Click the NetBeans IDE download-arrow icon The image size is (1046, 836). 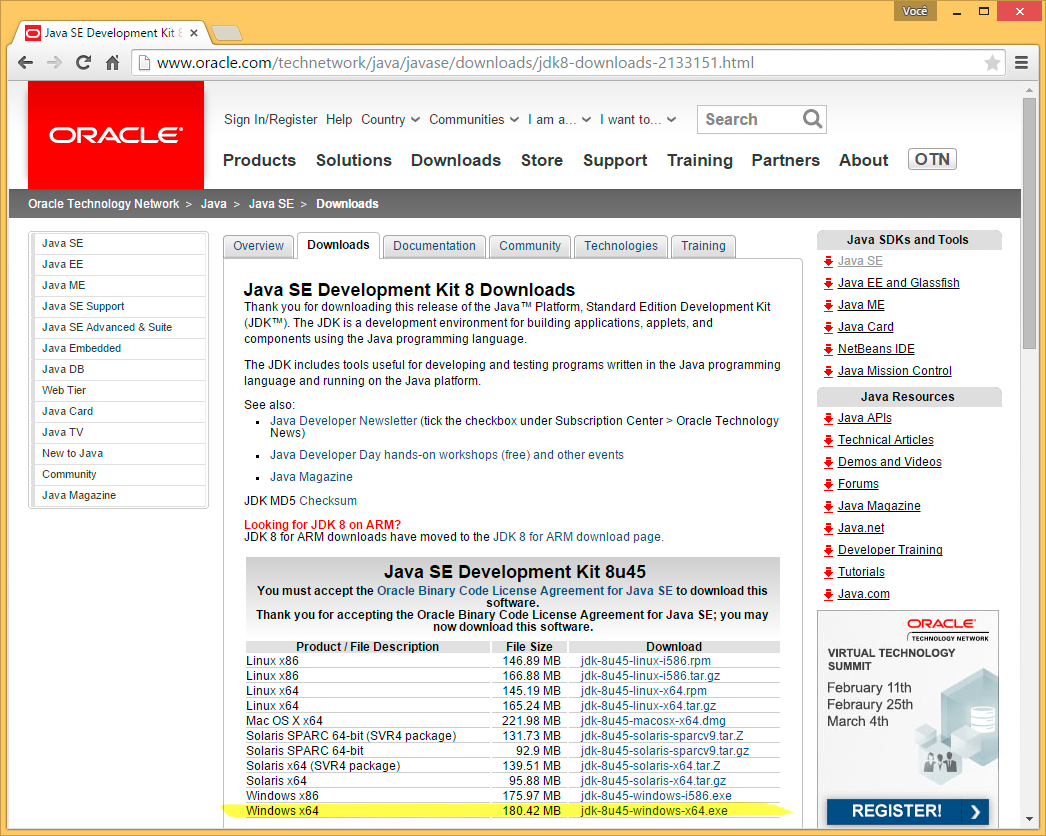coord(828,350)
